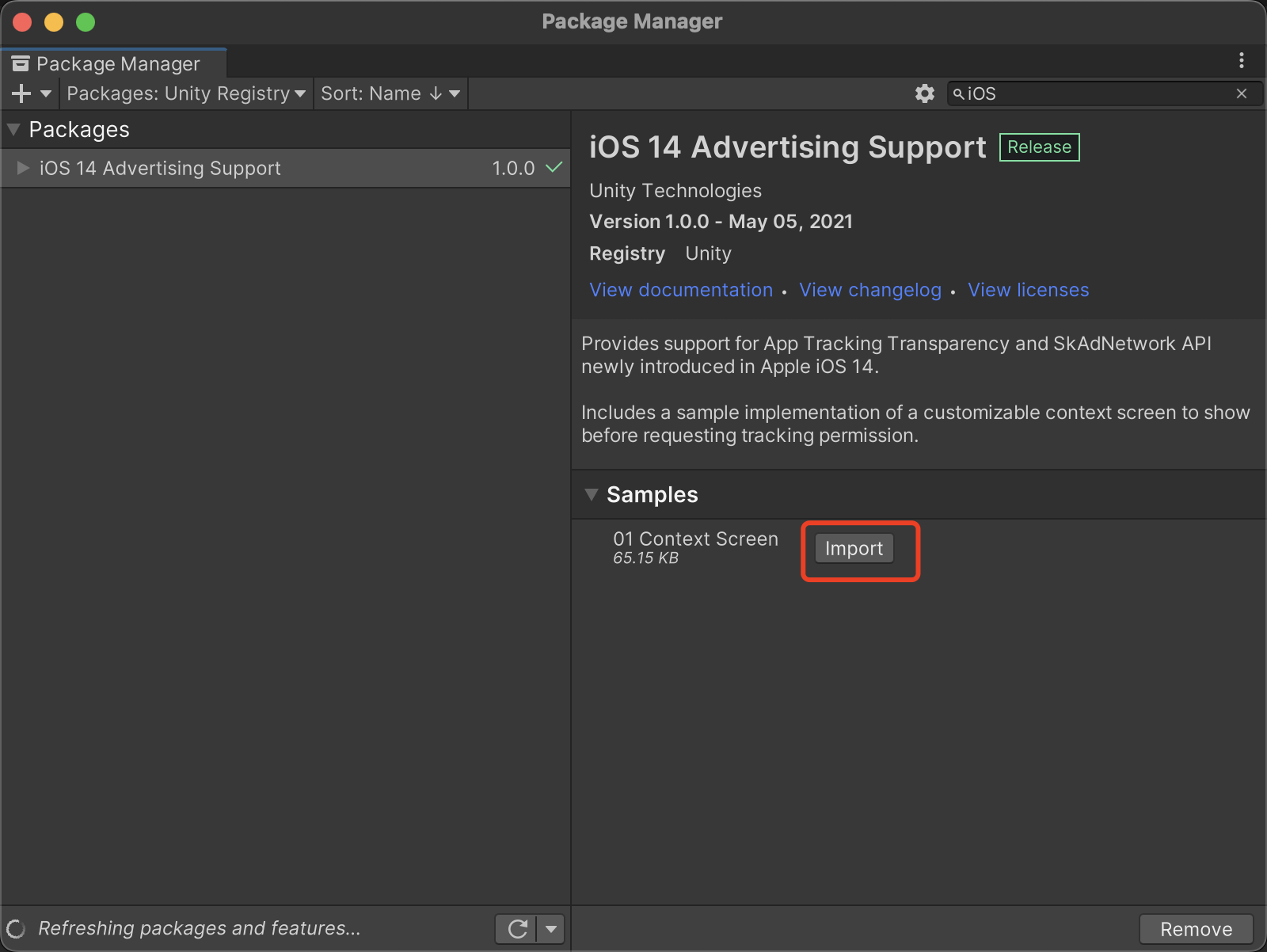Open the three-dot window options menu
1267x952 pixels.
[1242, 60]
